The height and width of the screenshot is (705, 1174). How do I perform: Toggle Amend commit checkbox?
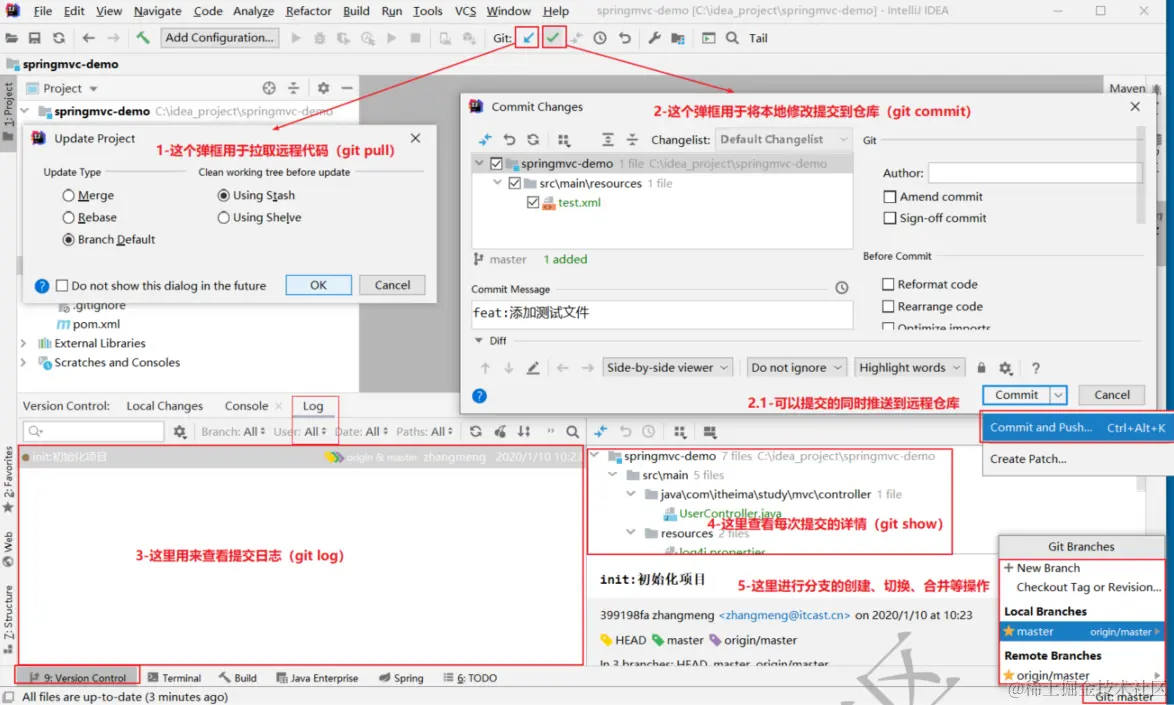[889, 197]
